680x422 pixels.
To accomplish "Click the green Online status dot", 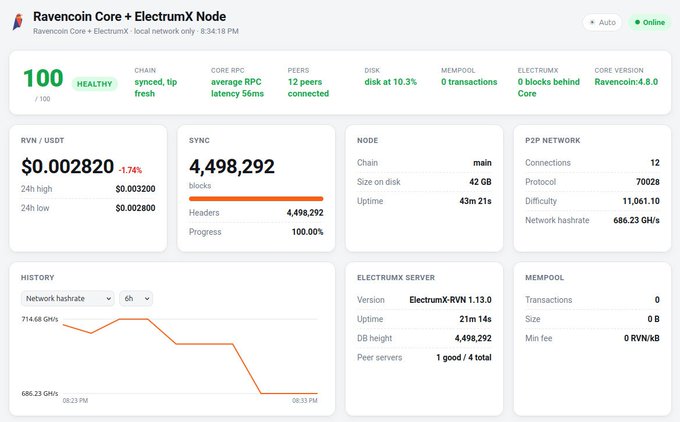I will [637, 23].
